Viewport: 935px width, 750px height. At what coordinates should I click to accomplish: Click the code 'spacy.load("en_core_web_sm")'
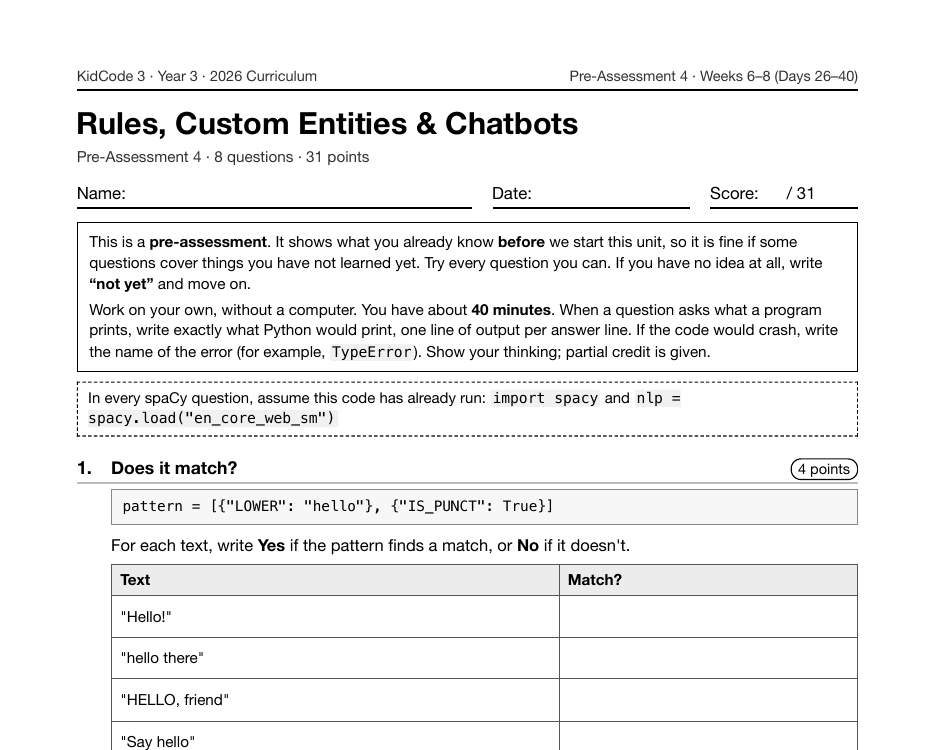[212, 419]
